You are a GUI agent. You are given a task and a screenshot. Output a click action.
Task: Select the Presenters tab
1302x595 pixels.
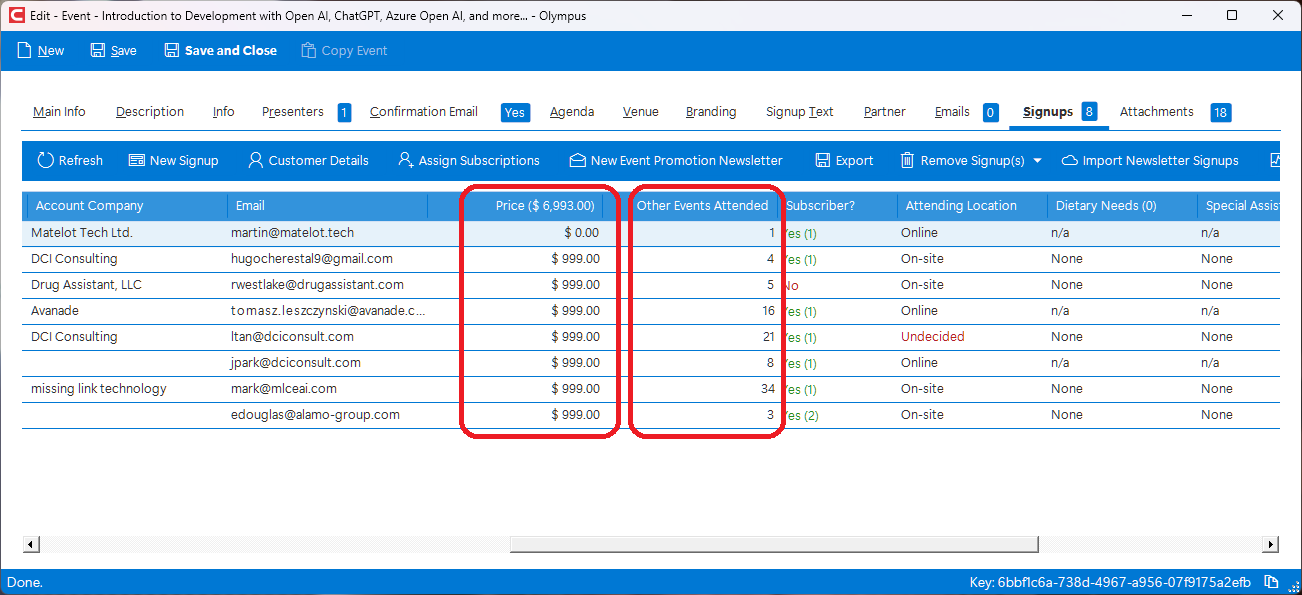point(293,112)
